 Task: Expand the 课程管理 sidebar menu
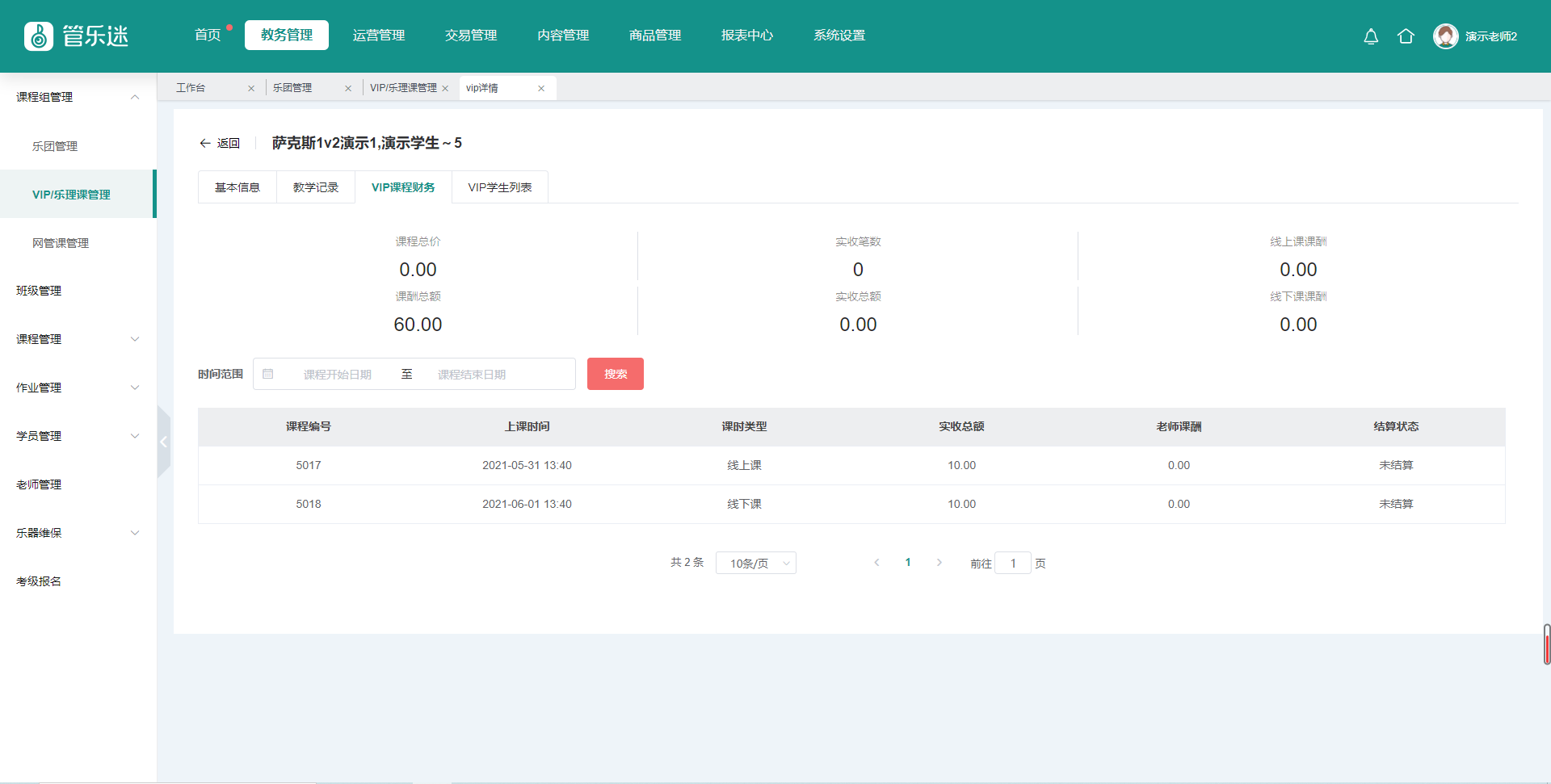point(135,339)
